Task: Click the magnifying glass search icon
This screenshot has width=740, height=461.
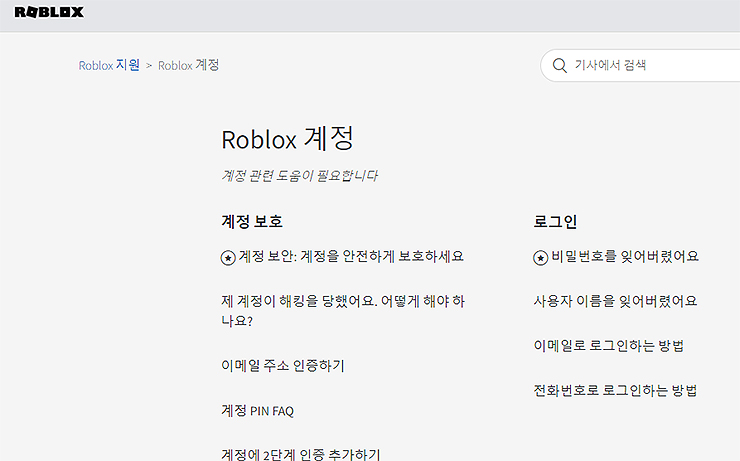Action: coord(560,66)
